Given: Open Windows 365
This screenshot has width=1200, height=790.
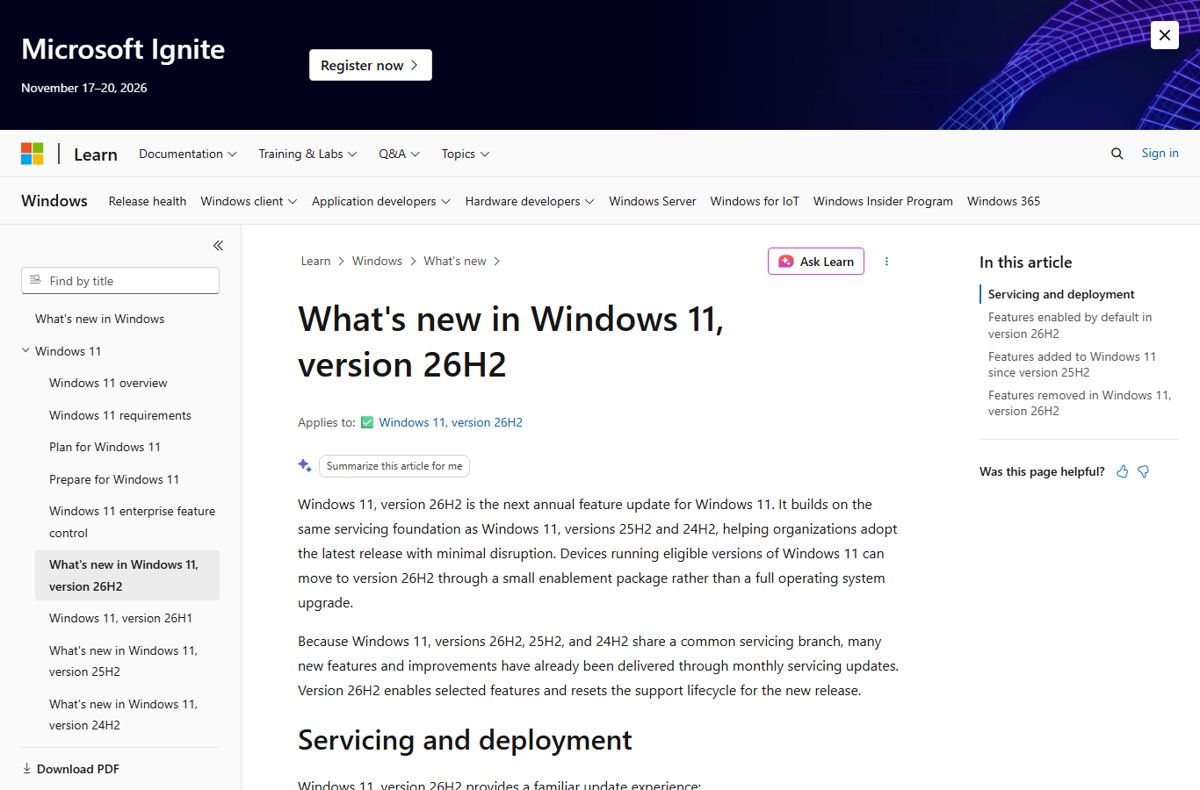Looking at the screenshot, I should 1003,201.
